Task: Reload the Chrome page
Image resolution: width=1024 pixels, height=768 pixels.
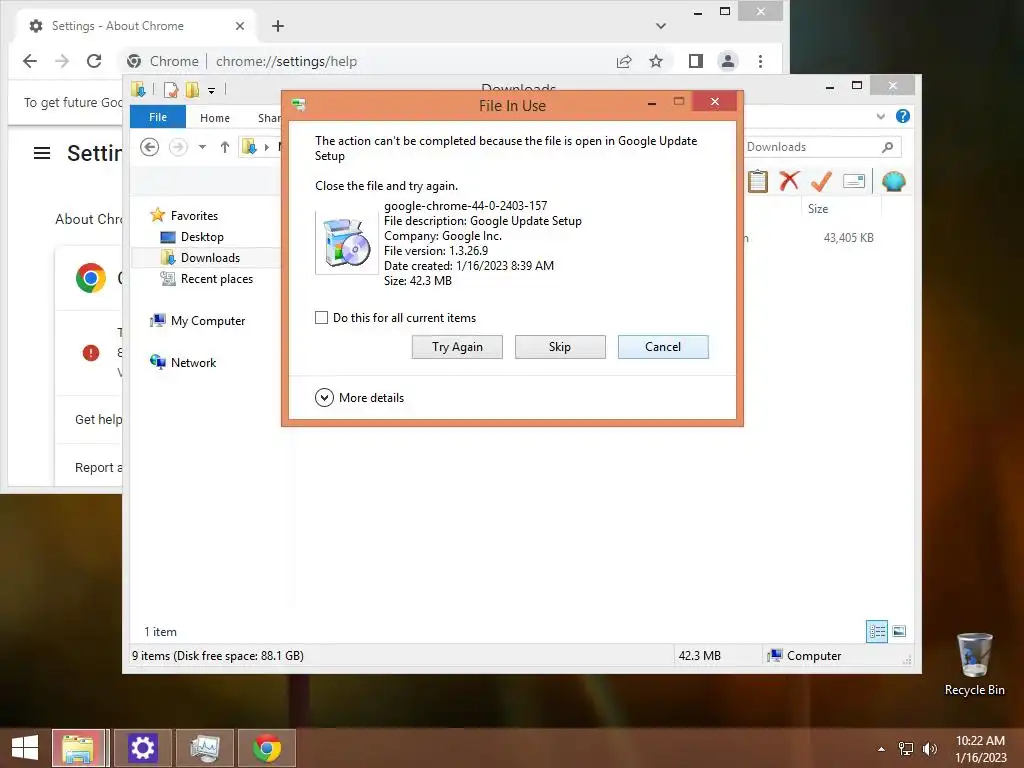Action: click(94, 61)
